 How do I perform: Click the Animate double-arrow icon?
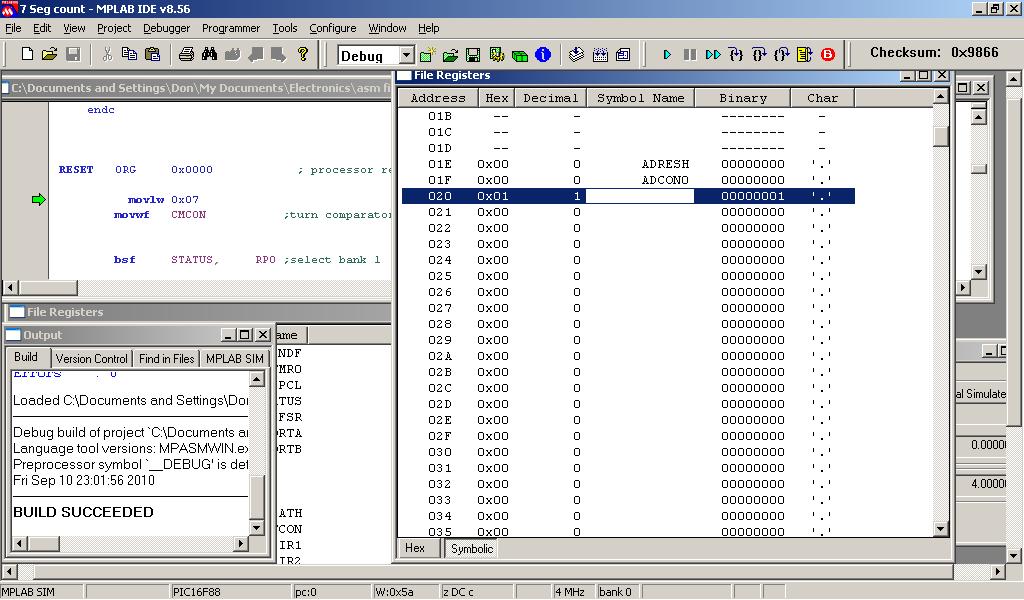click(712, 55)
